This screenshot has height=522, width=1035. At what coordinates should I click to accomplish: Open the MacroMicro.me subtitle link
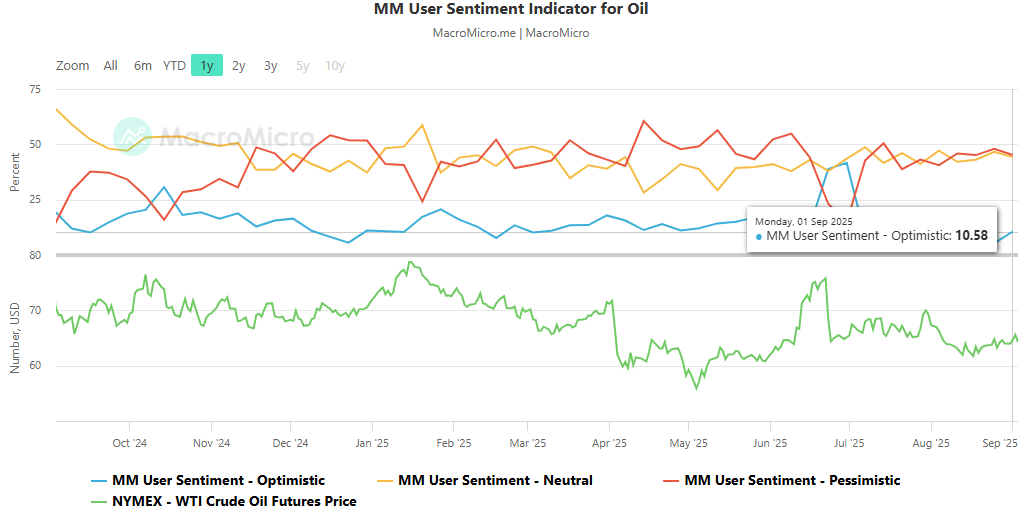click(x=474, y=33)
